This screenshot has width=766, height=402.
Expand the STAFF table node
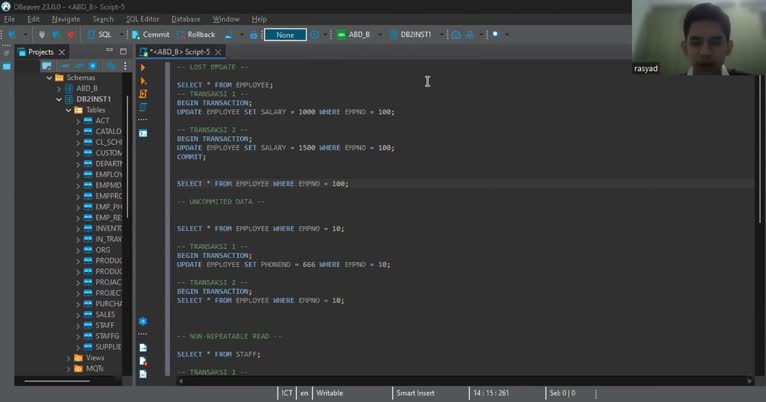point(78,325)
